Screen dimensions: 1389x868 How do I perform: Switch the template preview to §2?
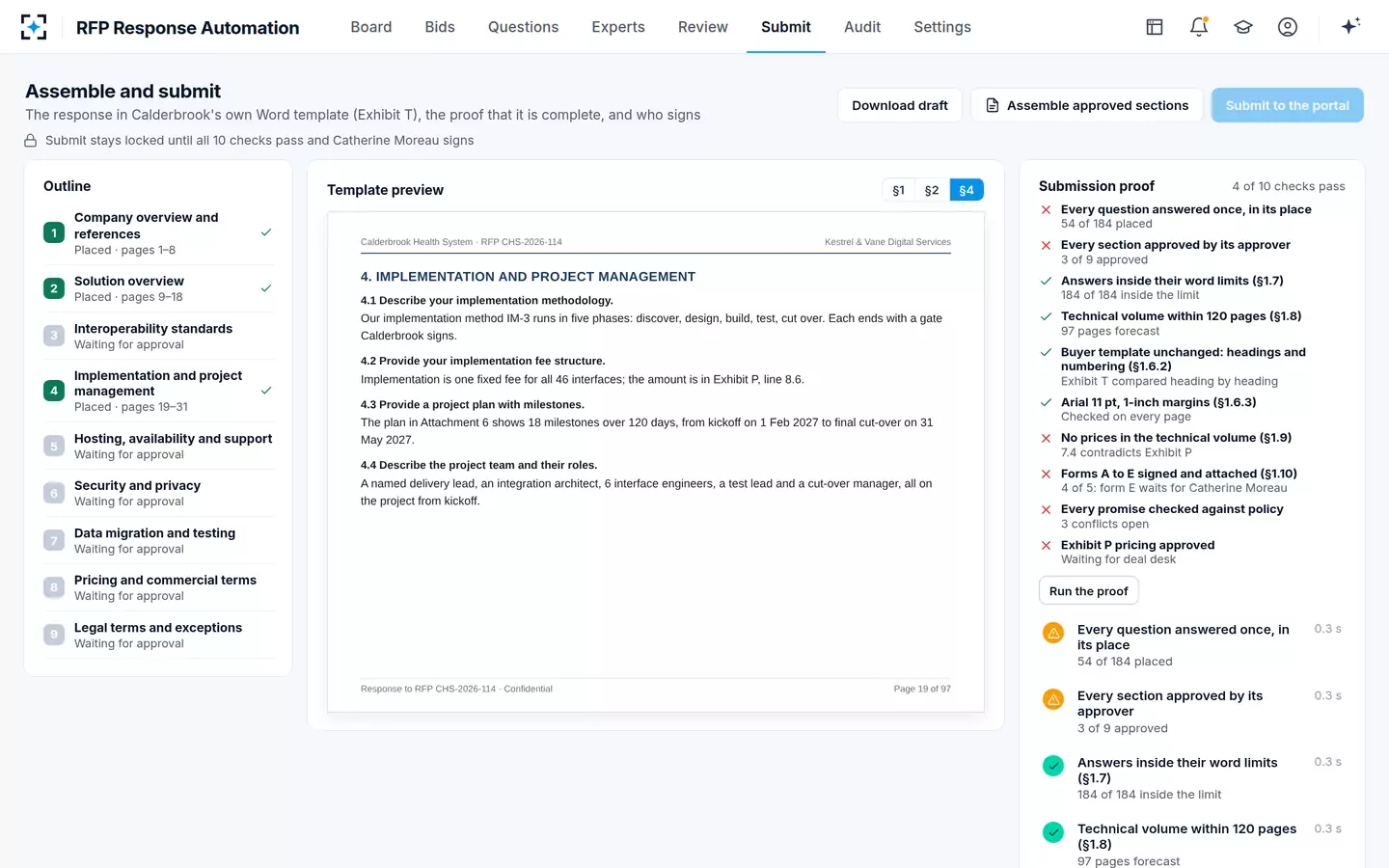932,190
